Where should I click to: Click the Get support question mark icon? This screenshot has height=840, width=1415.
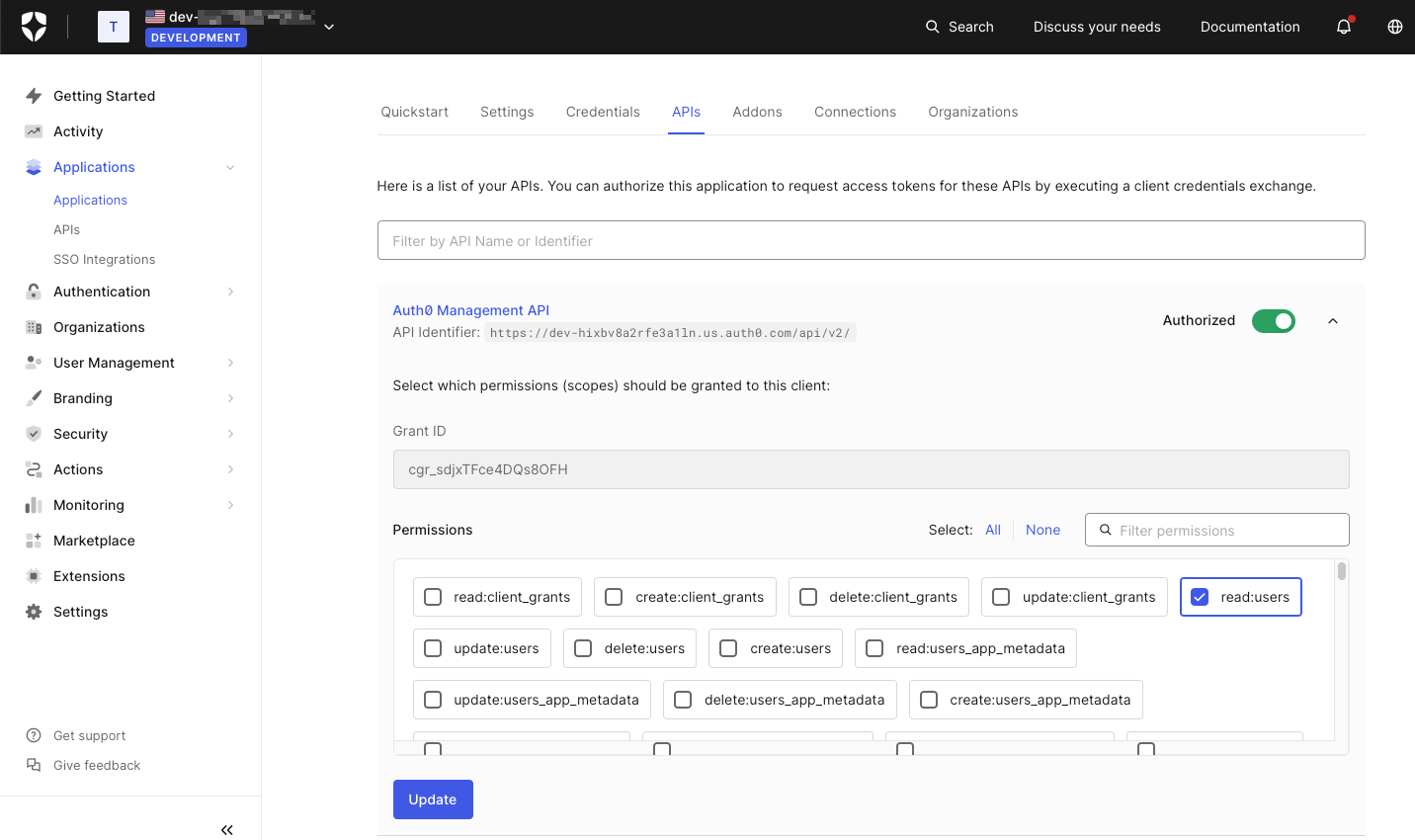(34, 735)
